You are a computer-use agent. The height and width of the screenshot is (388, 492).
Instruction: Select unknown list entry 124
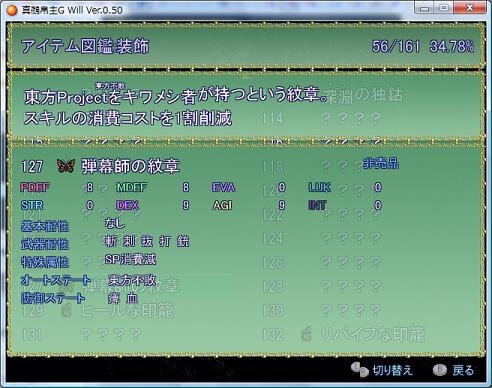pyautogui.click(x=321, y=238)
